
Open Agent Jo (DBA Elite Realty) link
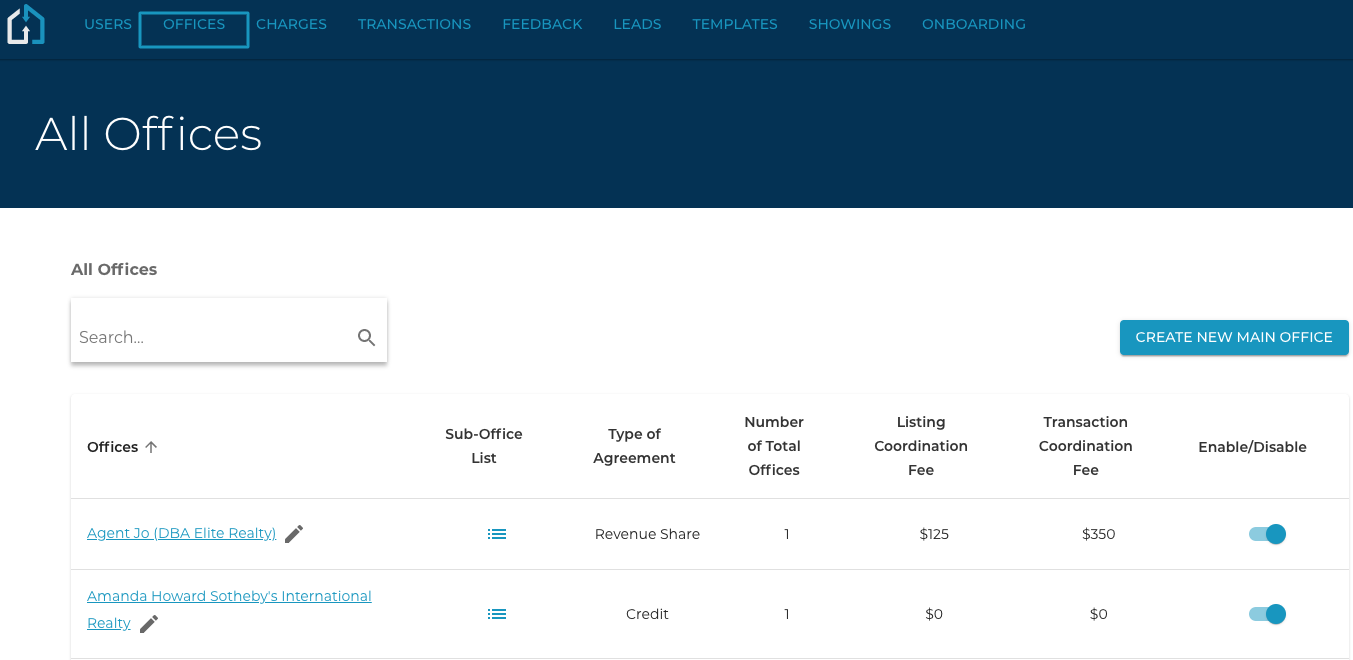coord(181,533)
